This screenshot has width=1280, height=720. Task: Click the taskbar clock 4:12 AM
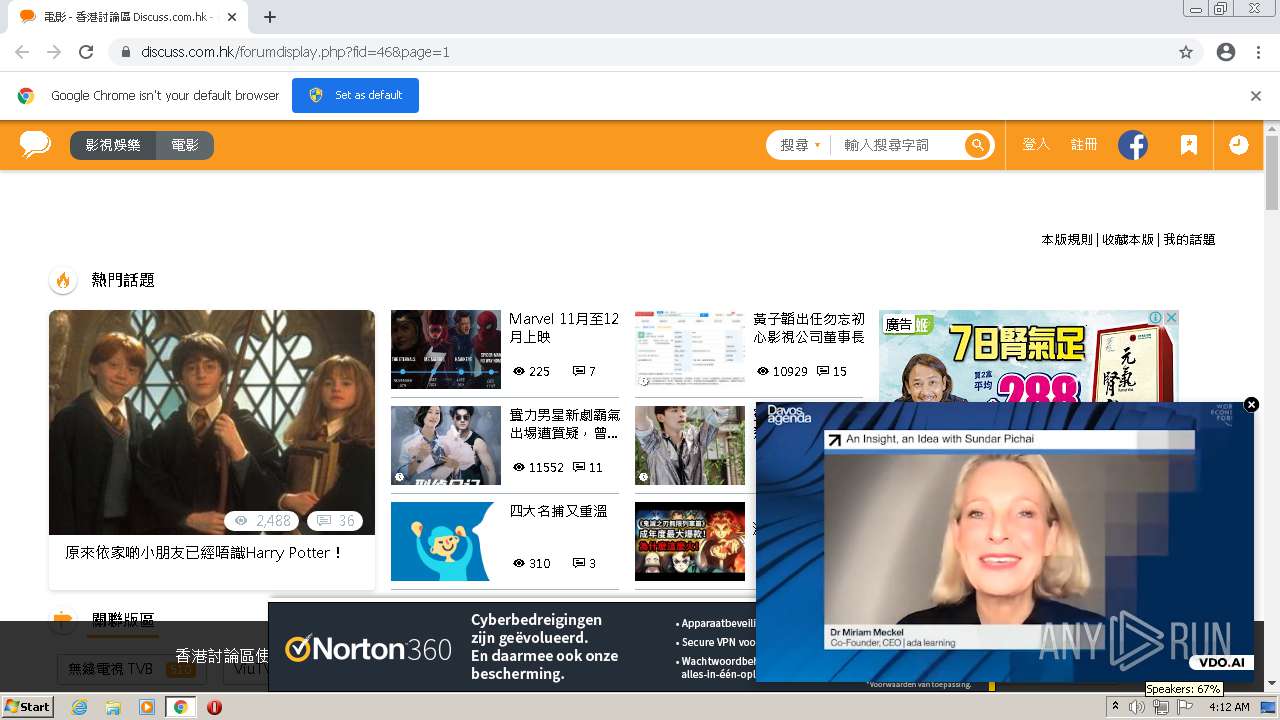pyautogui.click(x=1229, y=707)
